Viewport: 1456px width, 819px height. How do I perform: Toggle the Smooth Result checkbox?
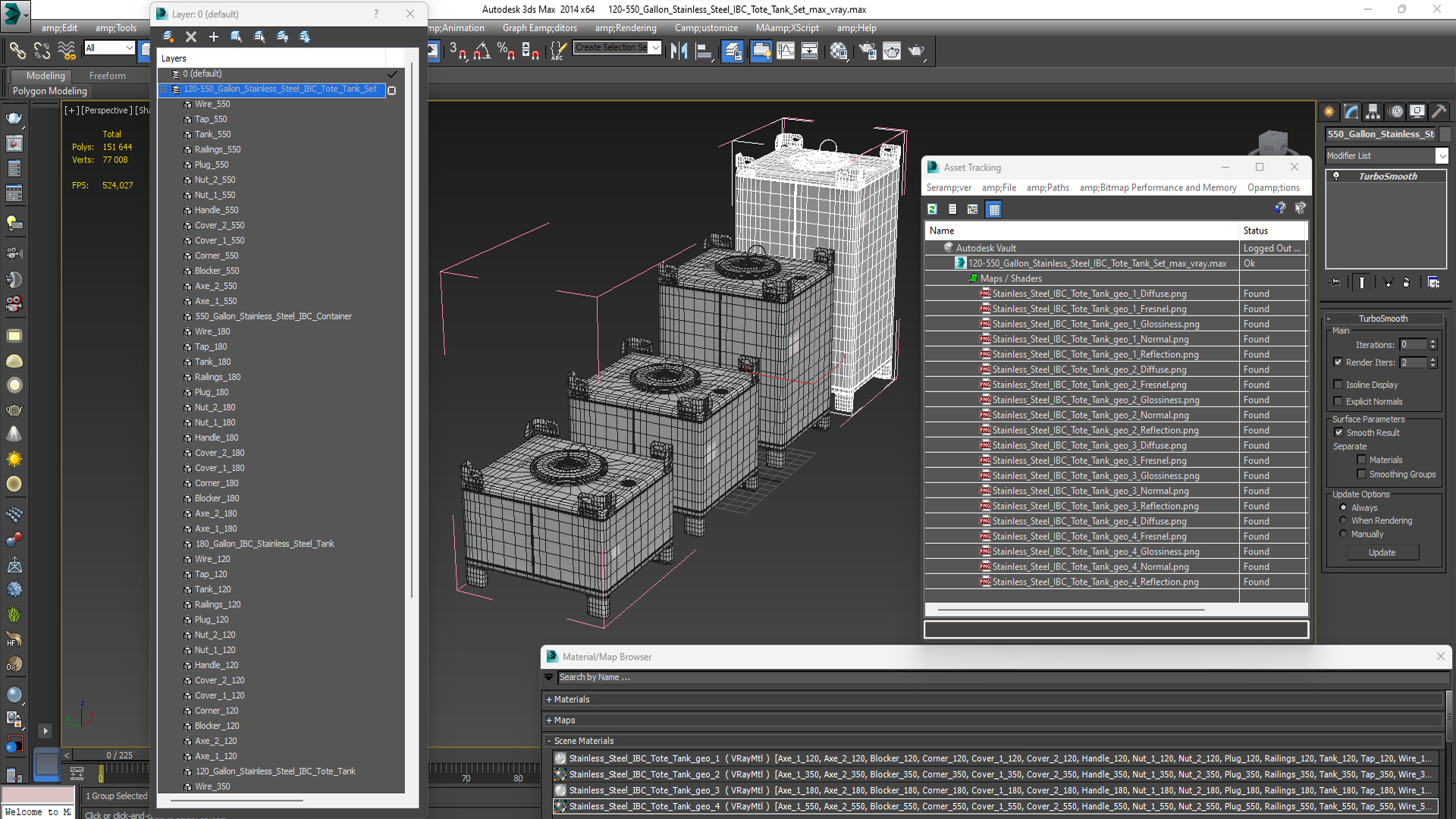pyautogui.click(x=1338, y=432)
